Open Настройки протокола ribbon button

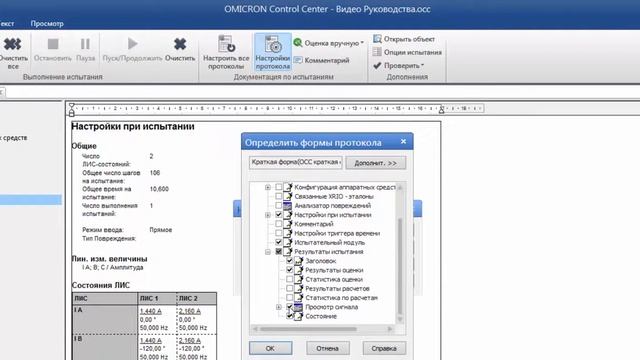(x=273, y=52)
